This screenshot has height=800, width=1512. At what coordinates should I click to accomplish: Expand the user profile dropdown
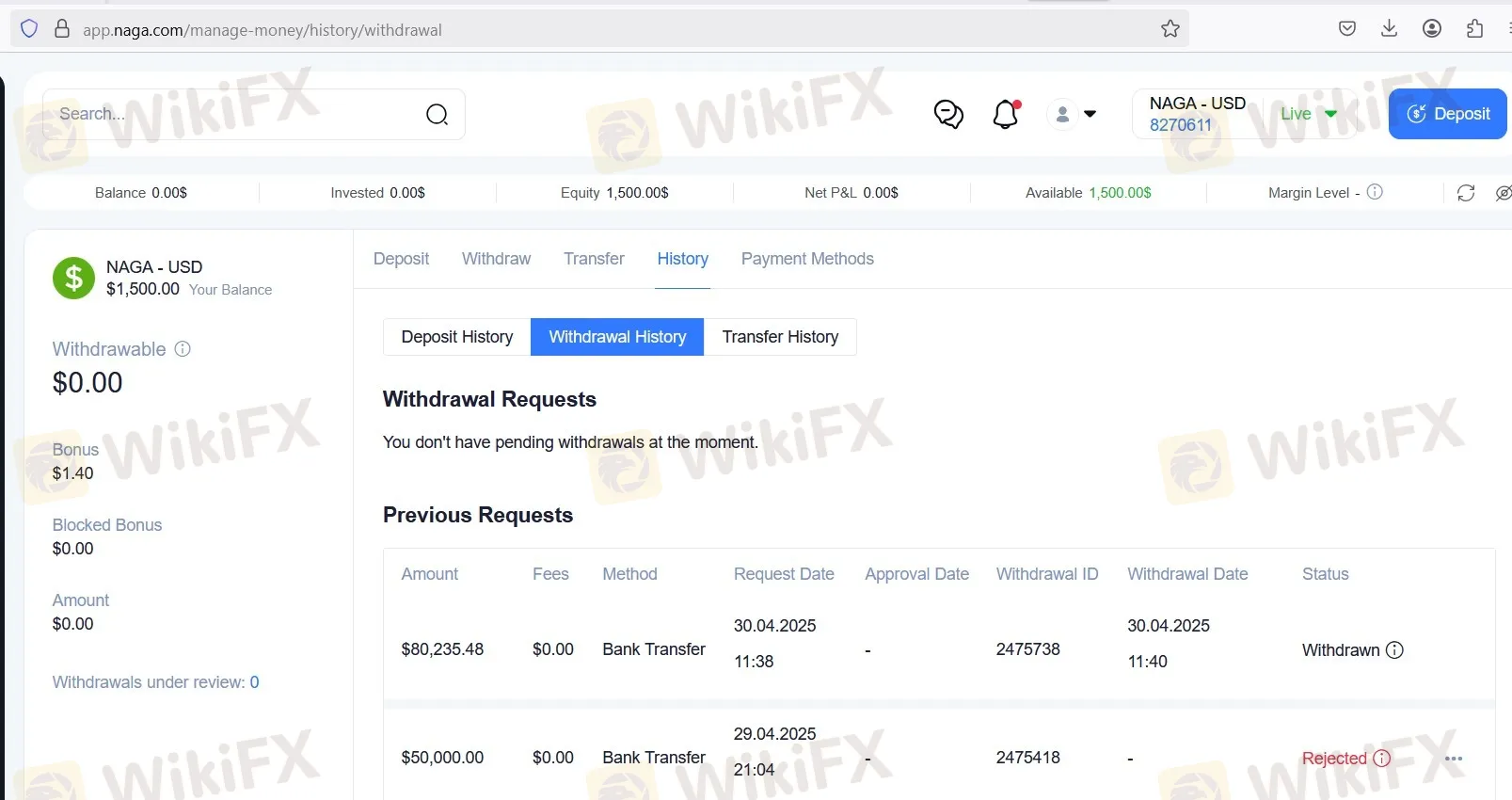(1073, 114)
